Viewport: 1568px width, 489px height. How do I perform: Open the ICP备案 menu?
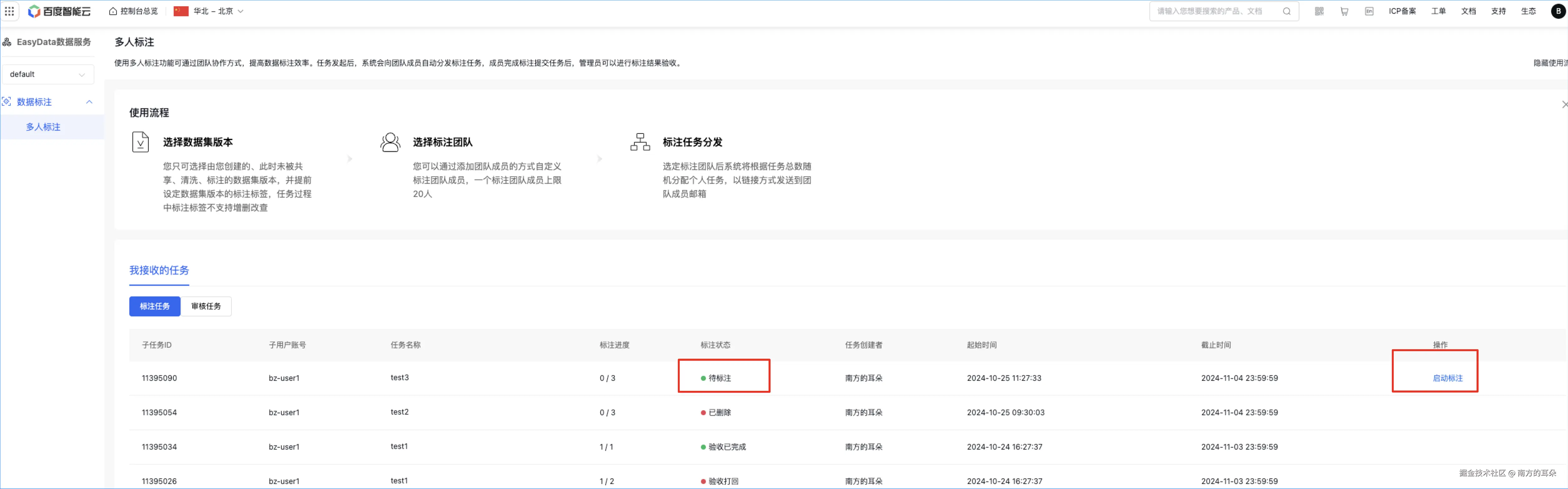(1402, 11)
